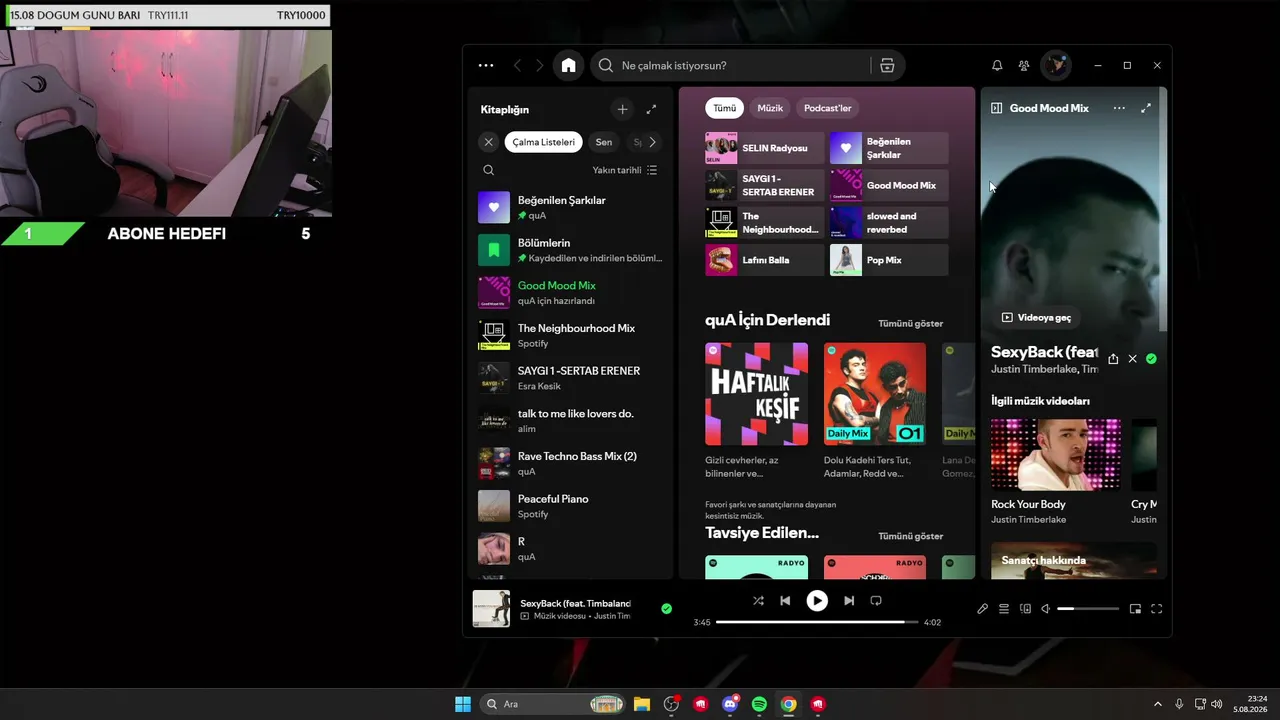The image size is (1280, 720).
Task: Expand the Kitaplığın library panel to full view
Action: tap(651, 109)
